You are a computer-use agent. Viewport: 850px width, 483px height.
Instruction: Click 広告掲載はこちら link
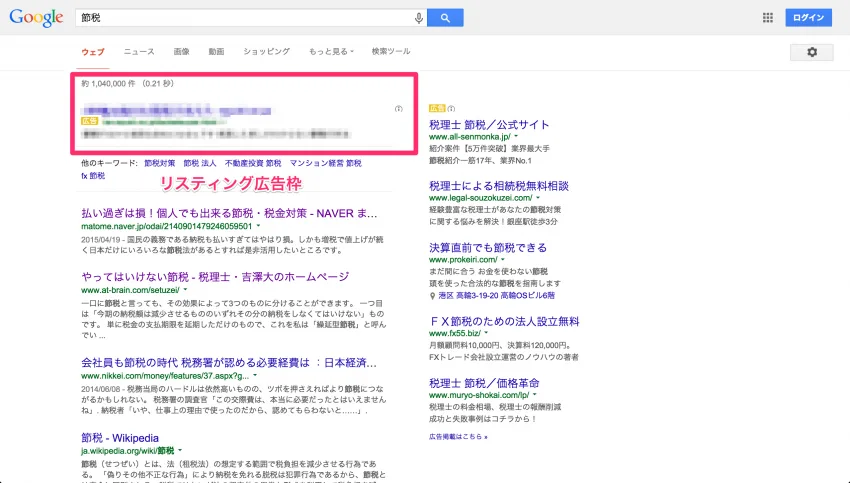458,436
